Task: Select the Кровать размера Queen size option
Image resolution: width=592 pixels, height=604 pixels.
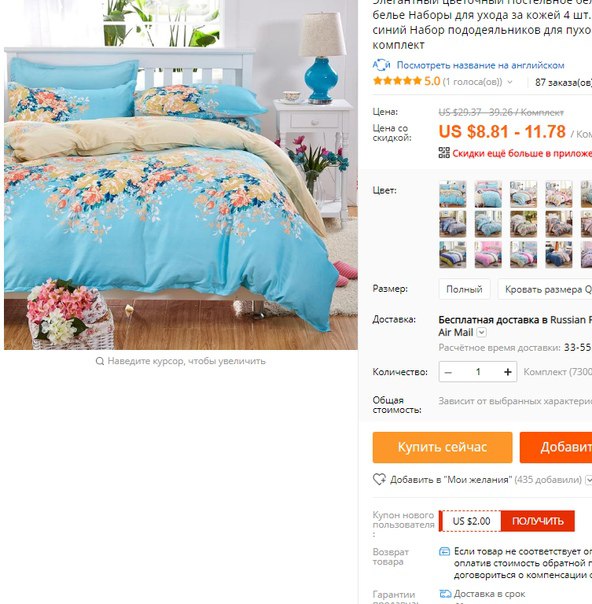Action: tap(545, 289)
